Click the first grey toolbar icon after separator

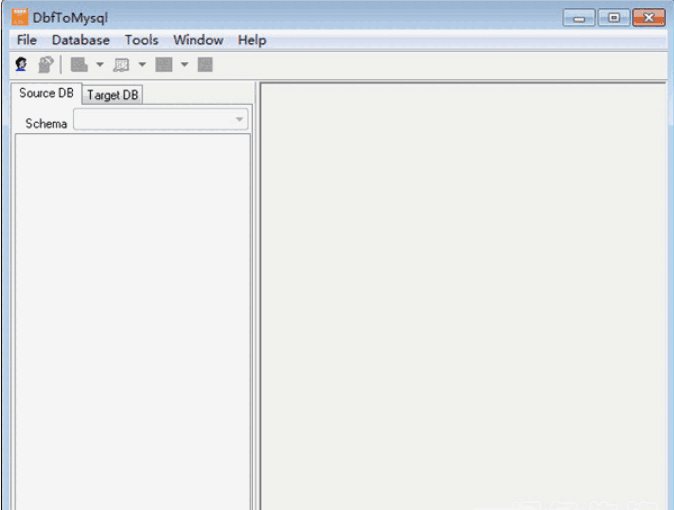[79, 65]
